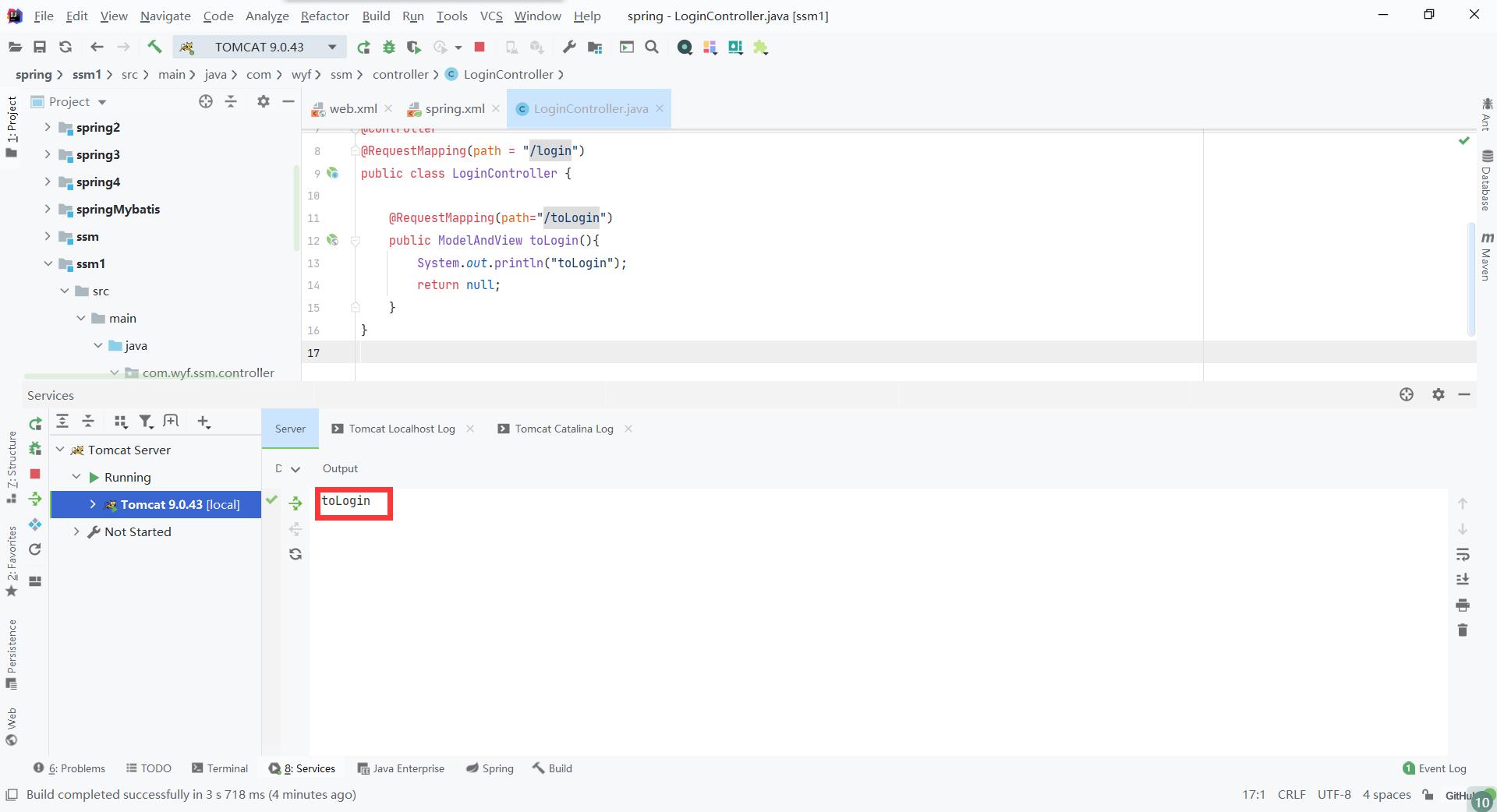Run with Coverage from the toolbar
1497x812 pixels.
pos(414,48)
